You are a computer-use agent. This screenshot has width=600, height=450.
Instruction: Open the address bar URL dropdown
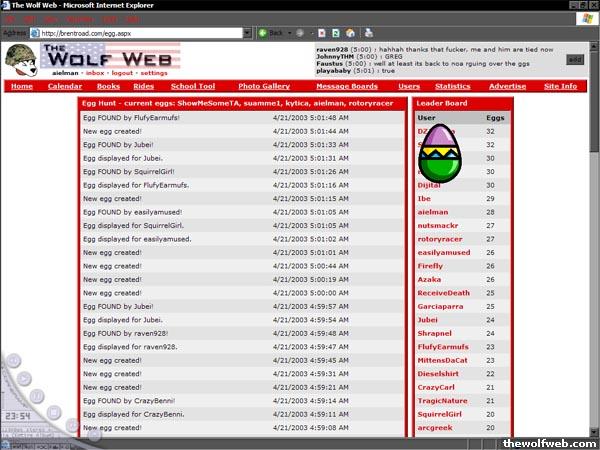(246, 33)
